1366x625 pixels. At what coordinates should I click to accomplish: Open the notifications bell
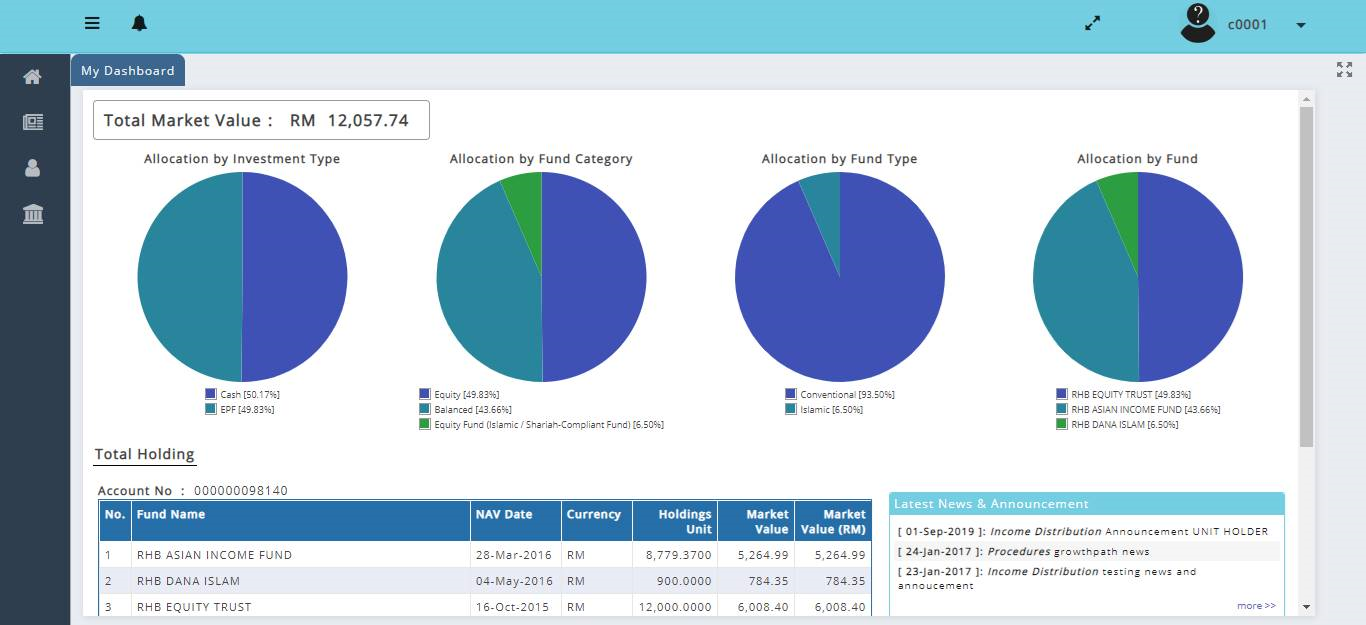pyautogui.click(x=139, y=24)
